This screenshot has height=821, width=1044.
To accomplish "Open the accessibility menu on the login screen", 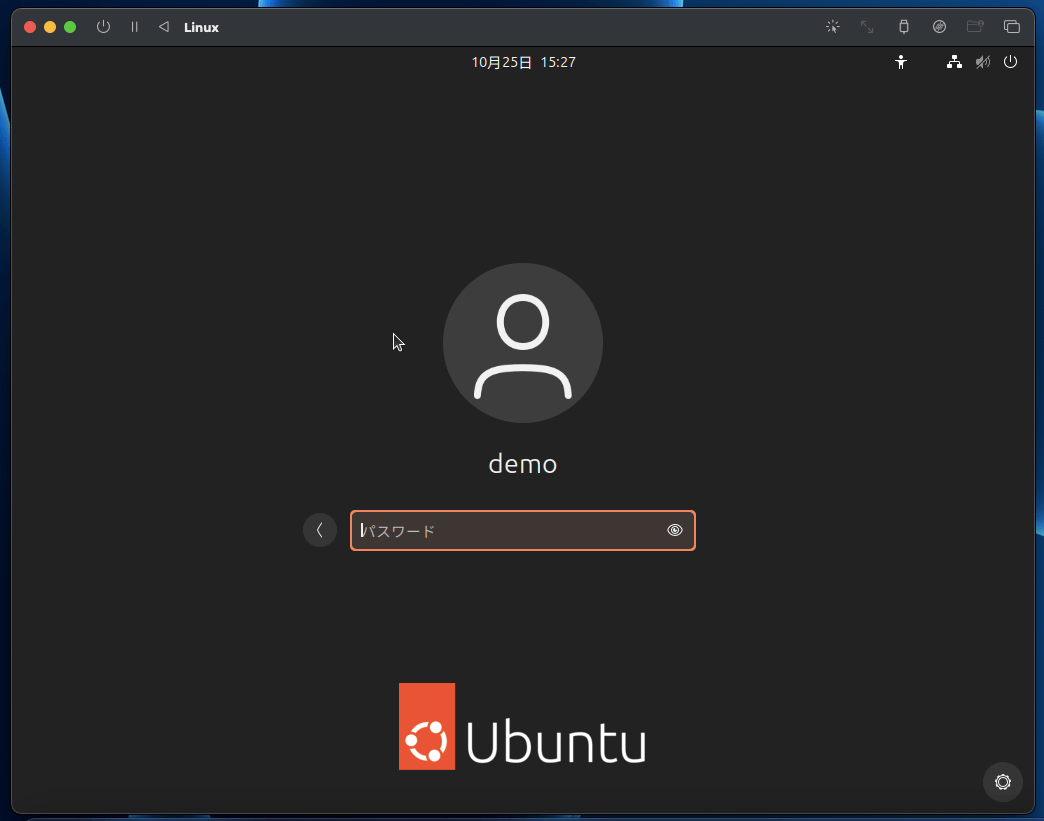I will pos(901,62).
